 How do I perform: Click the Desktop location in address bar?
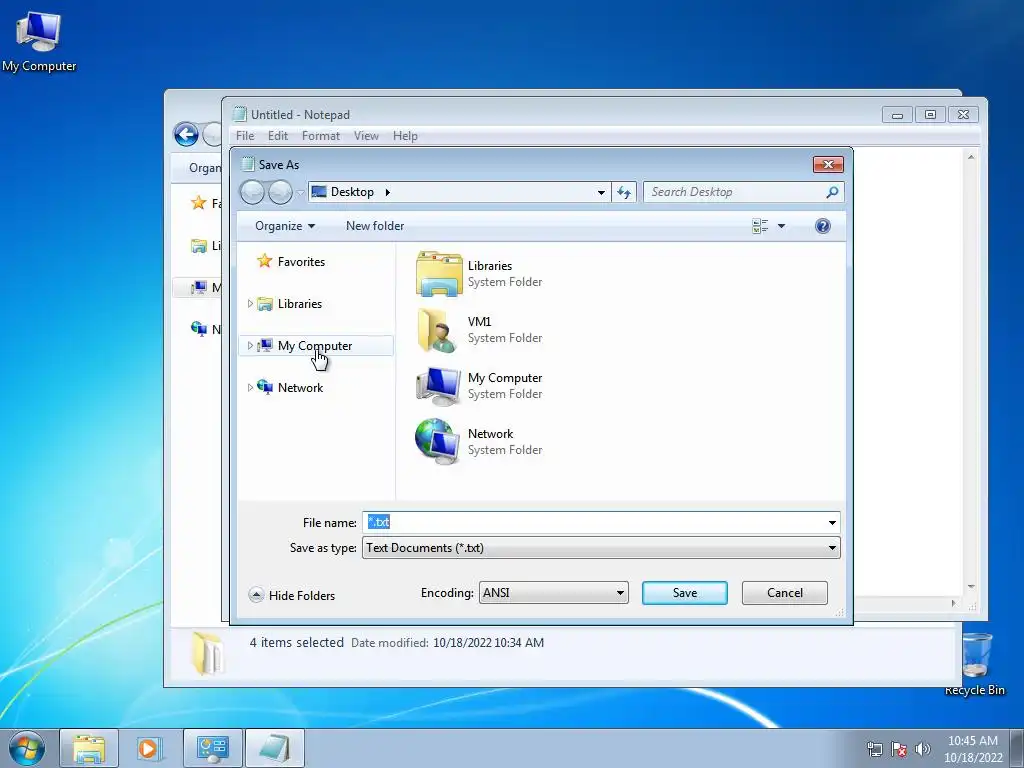(352, 192)
